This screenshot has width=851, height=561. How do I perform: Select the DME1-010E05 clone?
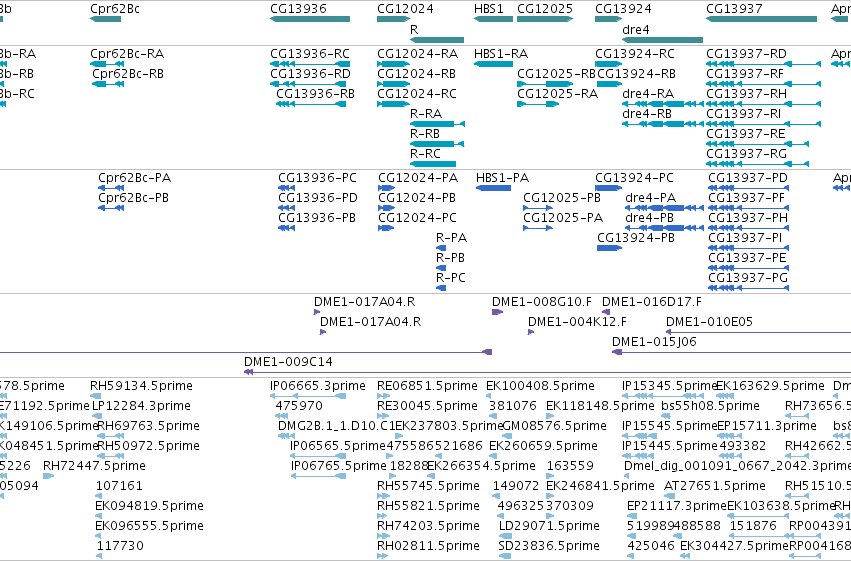coord(758,332)
